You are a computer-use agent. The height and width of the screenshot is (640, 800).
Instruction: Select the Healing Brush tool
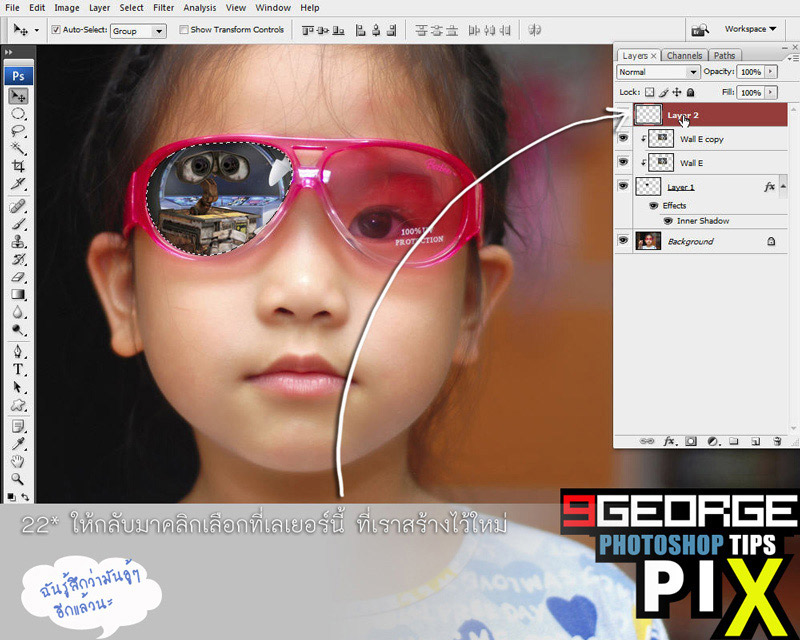(x=18, y=206)
